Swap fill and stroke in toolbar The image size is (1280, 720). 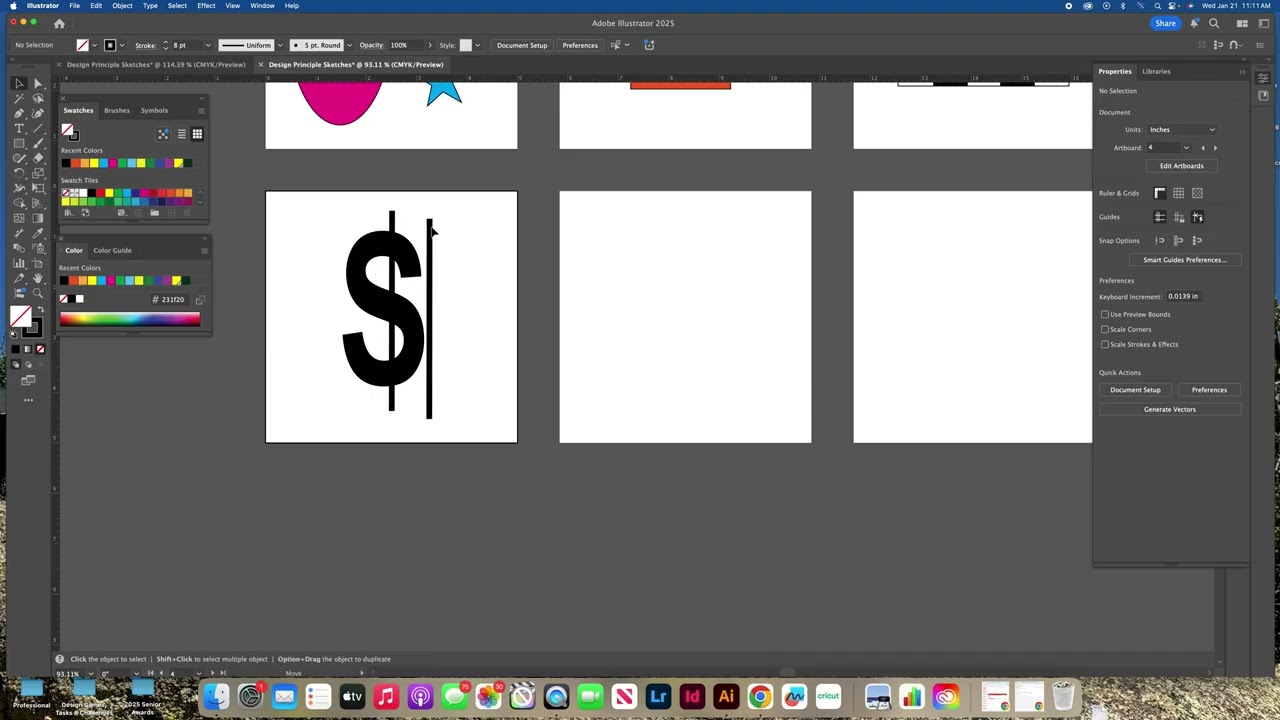tap(41, 308)
